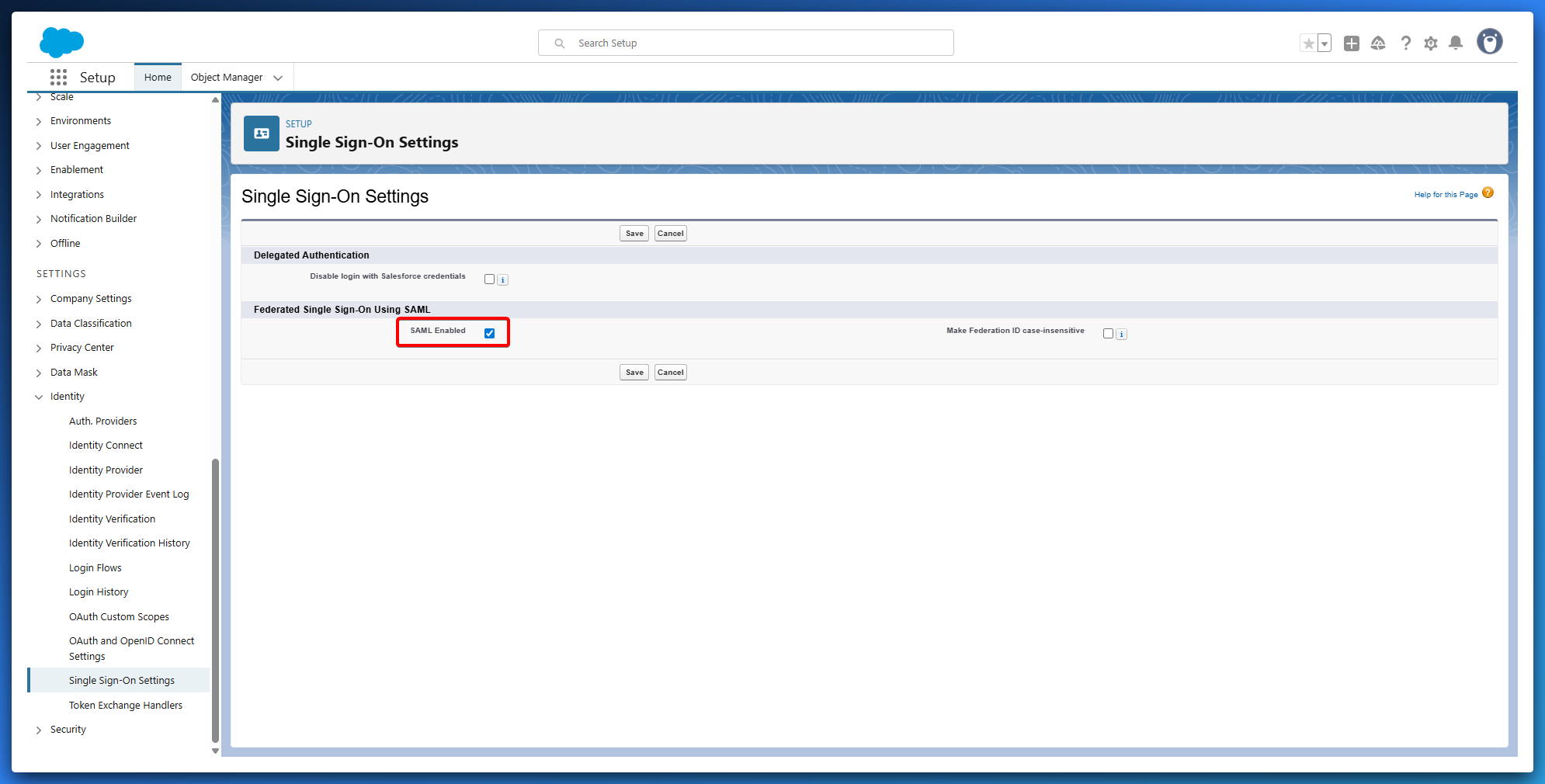Open Identity Provider Event Log
Viewport: 1545px width, 784px height.
[129, 494]
